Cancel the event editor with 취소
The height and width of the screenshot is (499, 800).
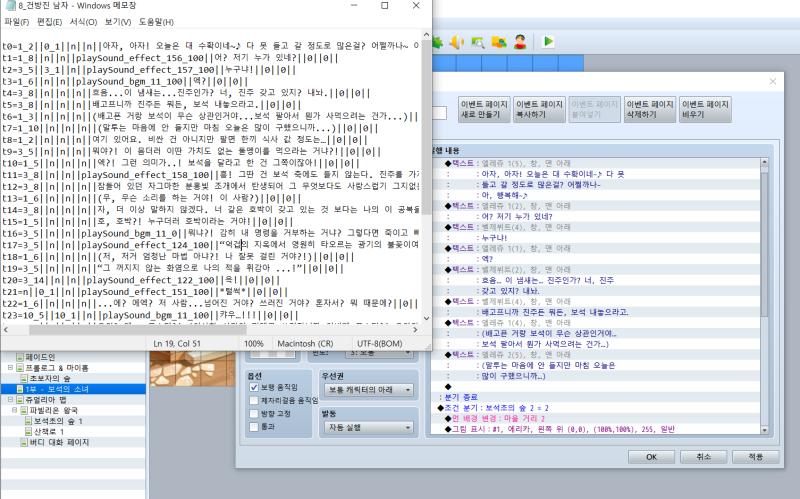click(704, 457)
